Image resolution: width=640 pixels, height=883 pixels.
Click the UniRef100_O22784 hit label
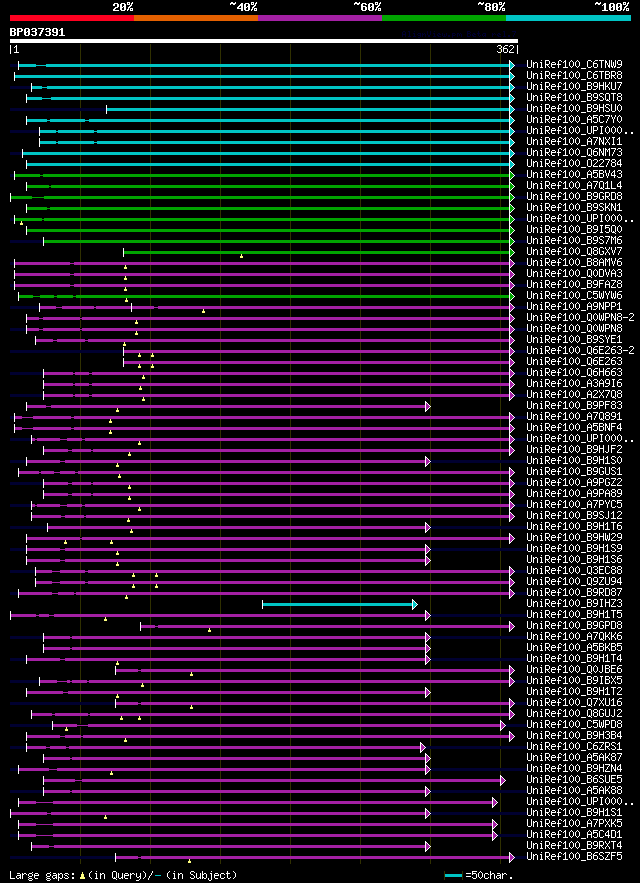pos(574,163)
